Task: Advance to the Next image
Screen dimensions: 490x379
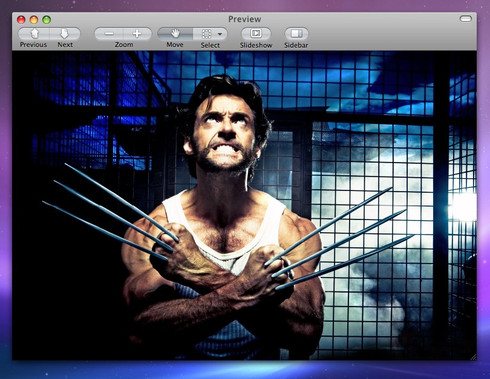Action: point(65,34)
